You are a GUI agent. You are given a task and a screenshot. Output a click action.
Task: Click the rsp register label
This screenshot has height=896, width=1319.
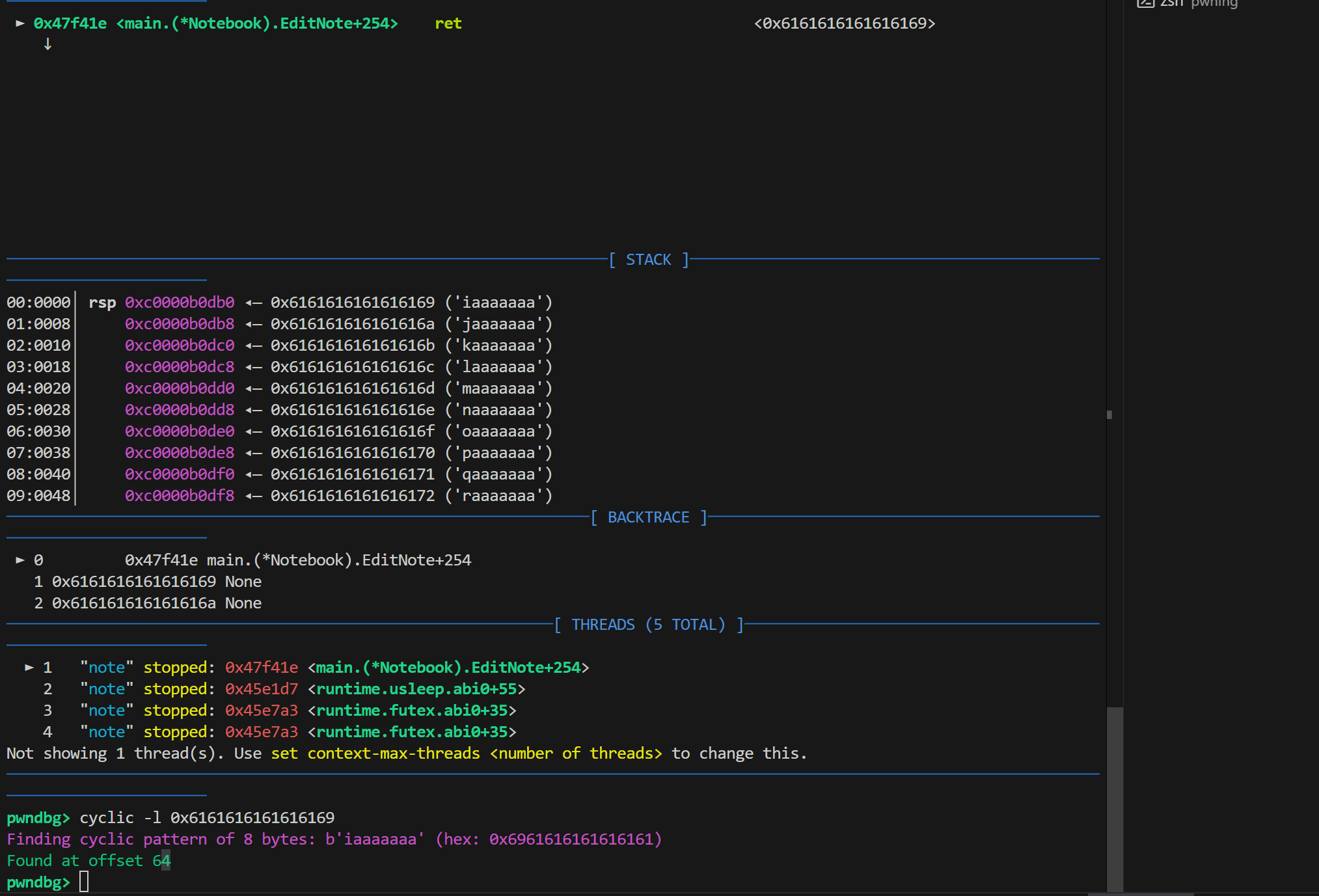102,303
